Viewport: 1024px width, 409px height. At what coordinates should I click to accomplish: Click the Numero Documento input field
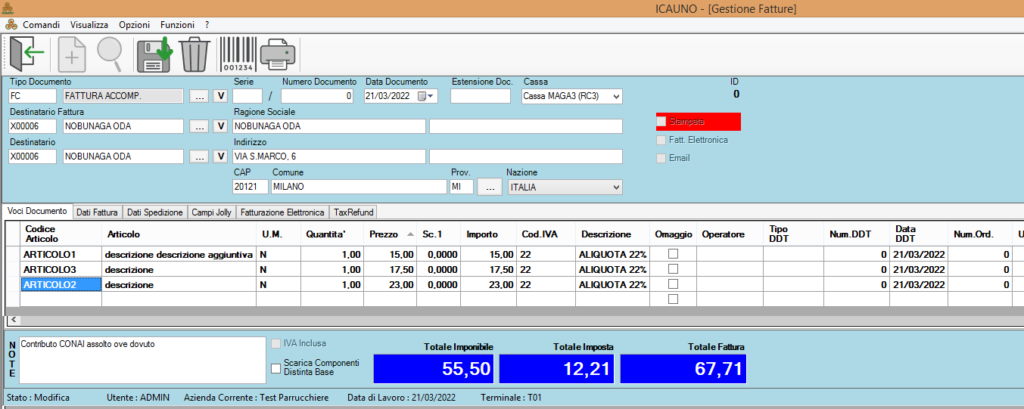click(x=316, y=96)
